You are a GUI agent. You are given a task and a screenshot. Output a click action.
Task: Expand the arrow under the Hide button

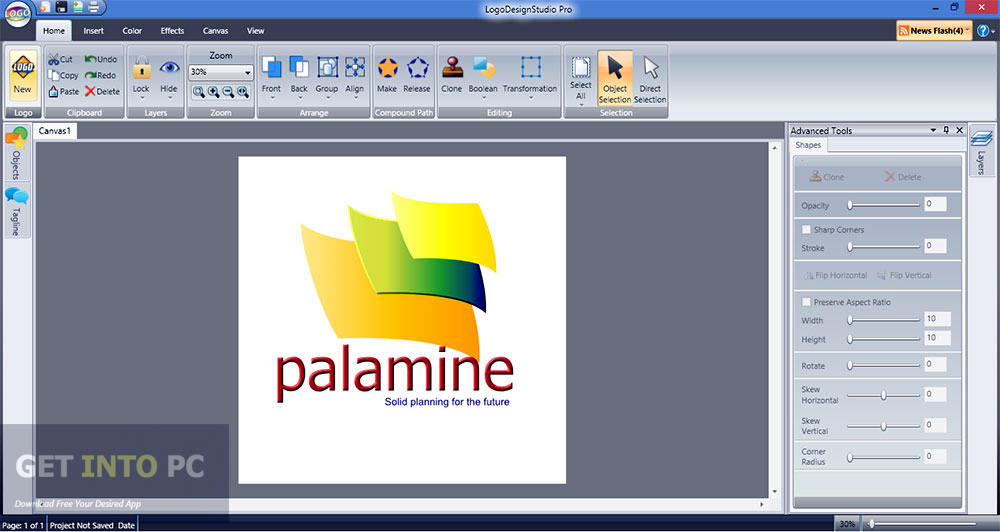(169, 98)
